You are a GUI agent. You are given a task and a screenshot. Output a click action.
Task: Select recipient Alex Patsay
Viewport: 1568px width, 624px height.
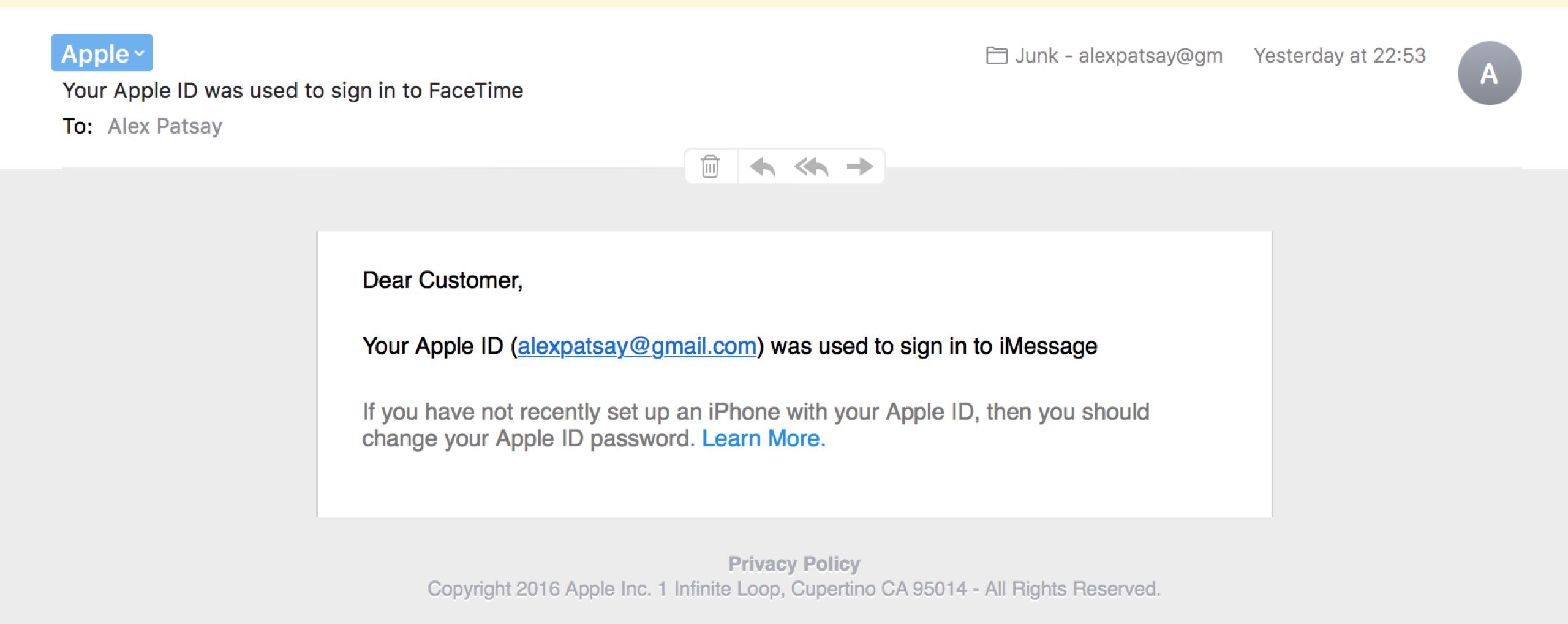coord(165,126)
